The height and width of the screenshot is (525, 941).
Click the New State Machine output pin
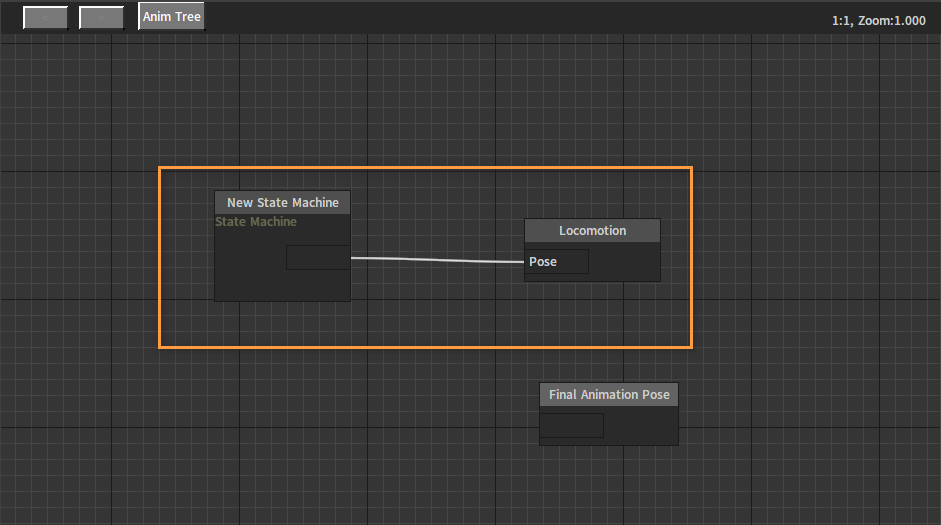[318, 258]
